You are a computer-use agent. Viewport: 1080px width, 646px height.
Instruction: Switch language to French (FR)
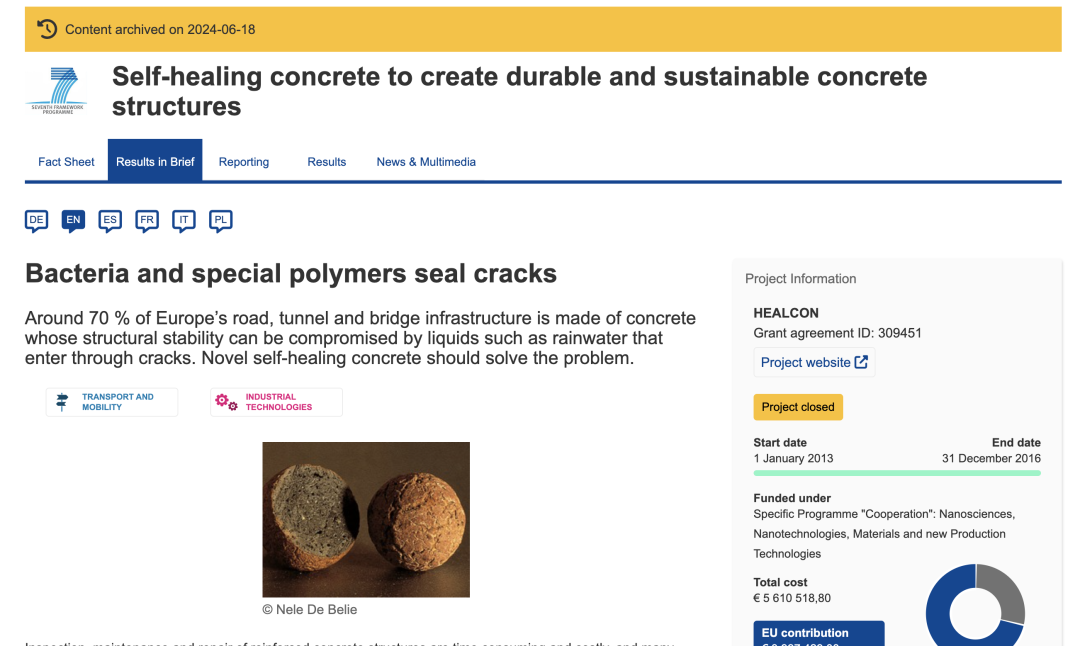tap(147, 220)
